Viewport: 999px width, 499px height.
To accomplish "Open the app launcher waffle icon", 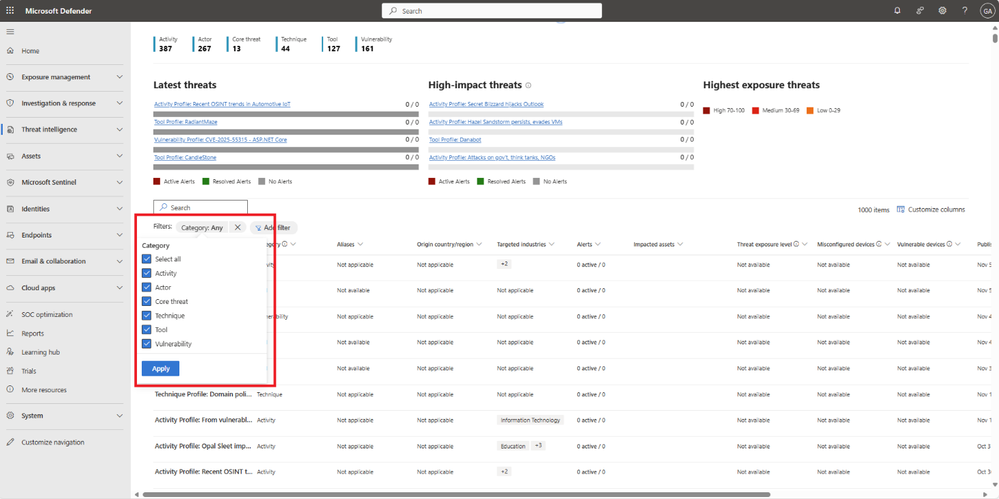I will tap(10, 10).
